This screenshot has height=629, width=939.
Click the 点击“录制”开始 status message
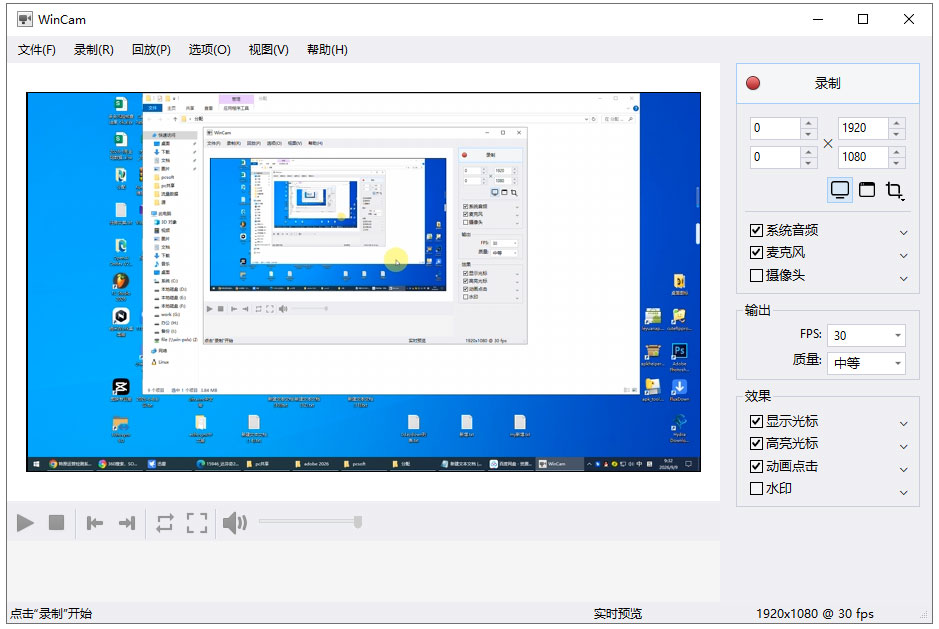(x=51, y=613)
